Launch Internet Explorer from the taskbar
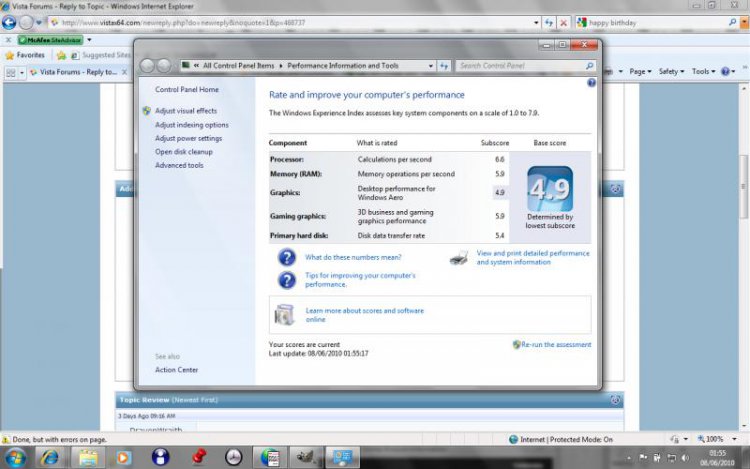 (49, 458)
